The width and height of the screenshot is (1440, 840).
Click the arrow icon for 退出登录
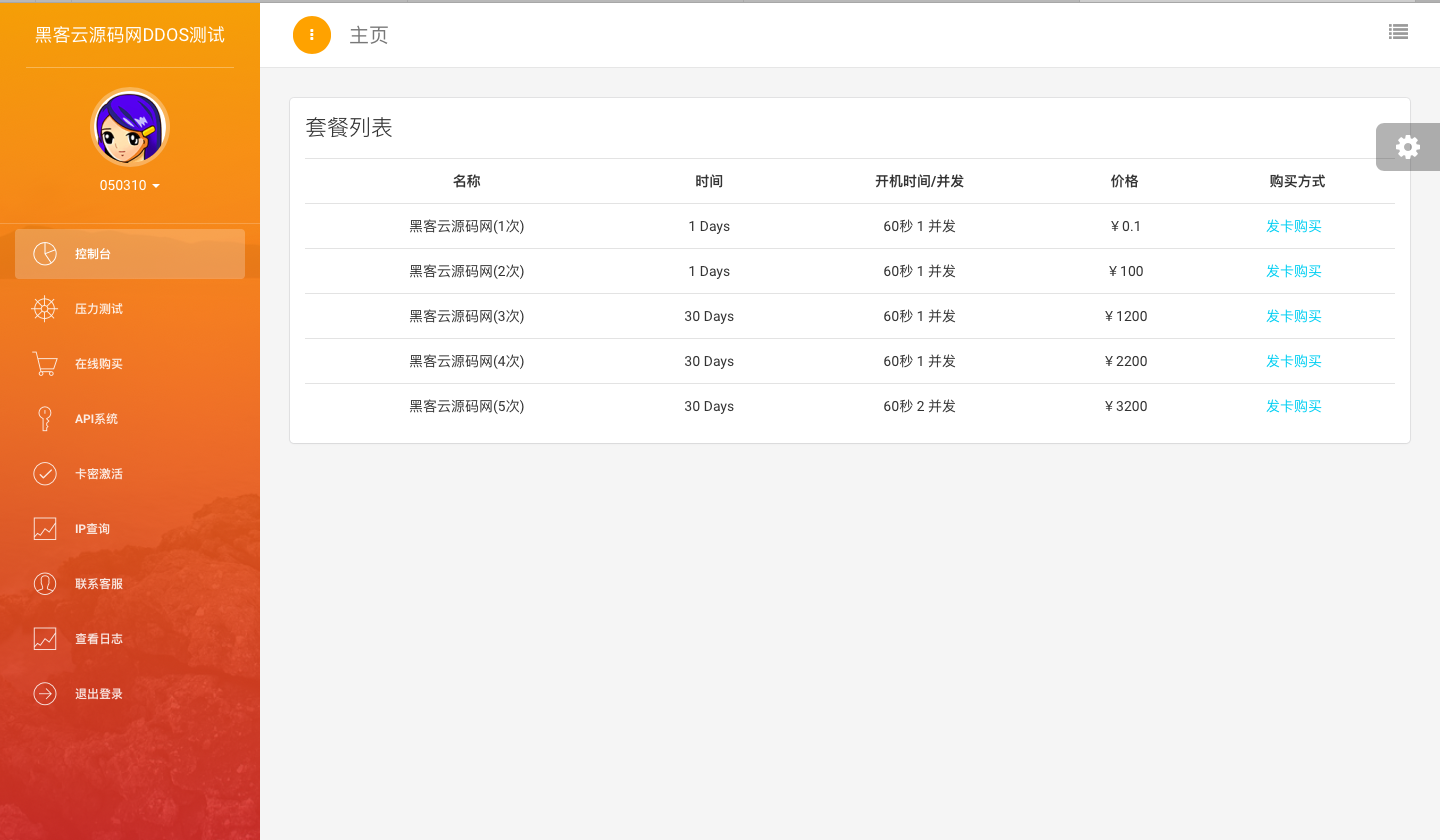45,694
